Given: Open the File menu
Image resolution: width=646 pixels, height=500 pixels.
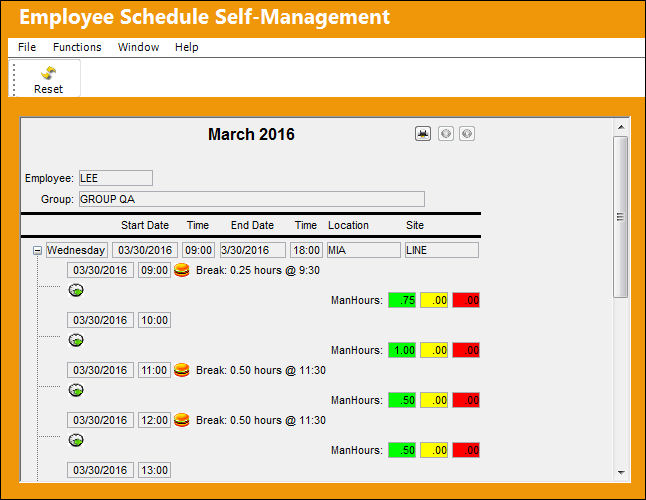Looking at the screenshot, I should [27, 47].
